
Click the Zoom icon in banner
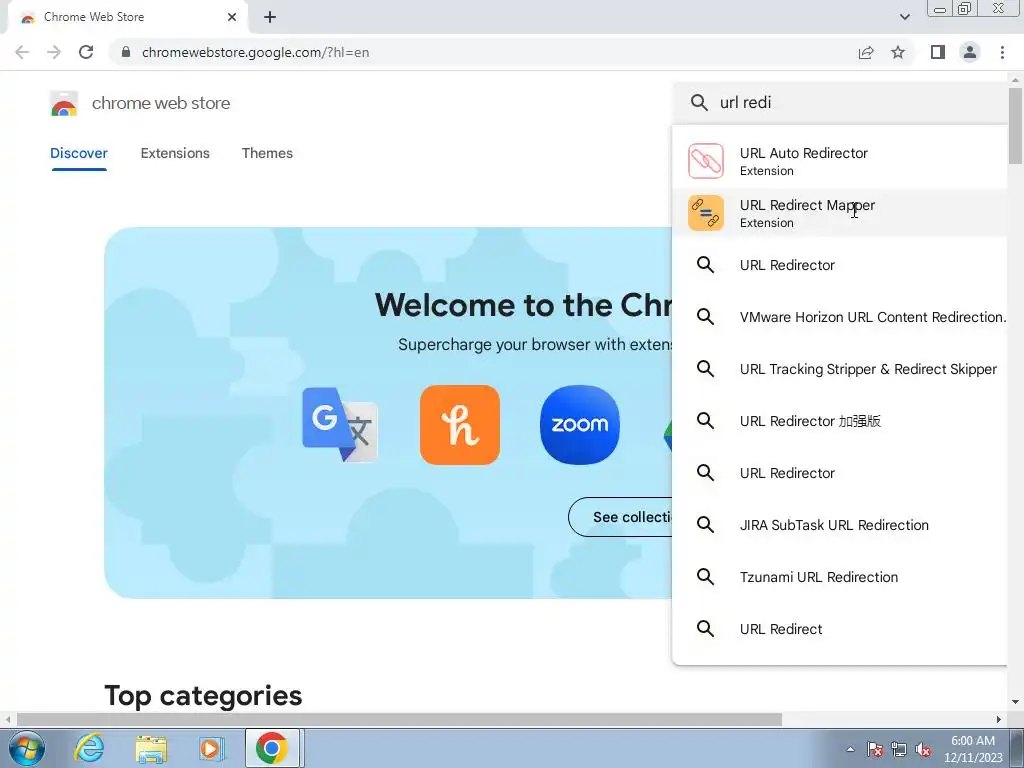pos(580,424)
